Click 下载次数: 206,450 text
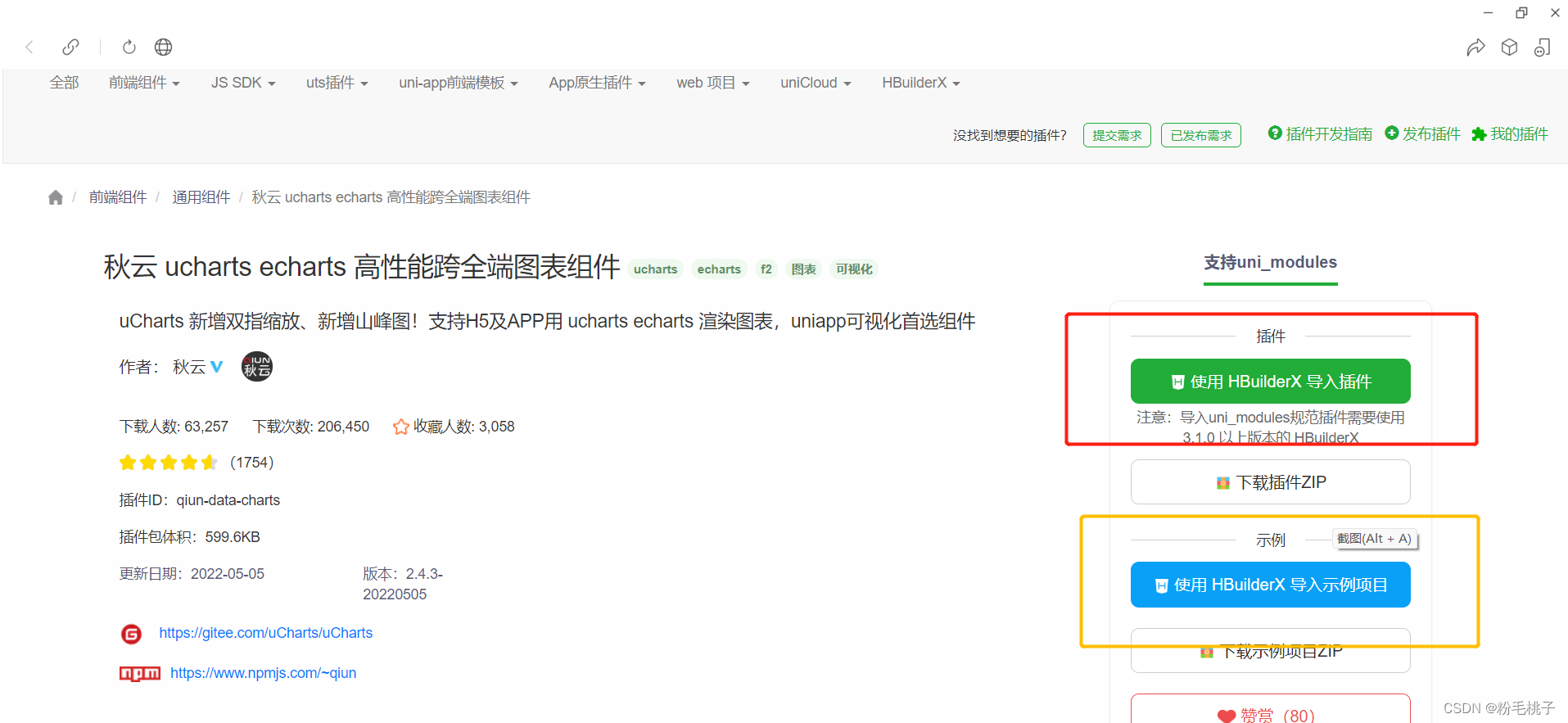This screenshot has width=1568, height=723. (311, 427)
